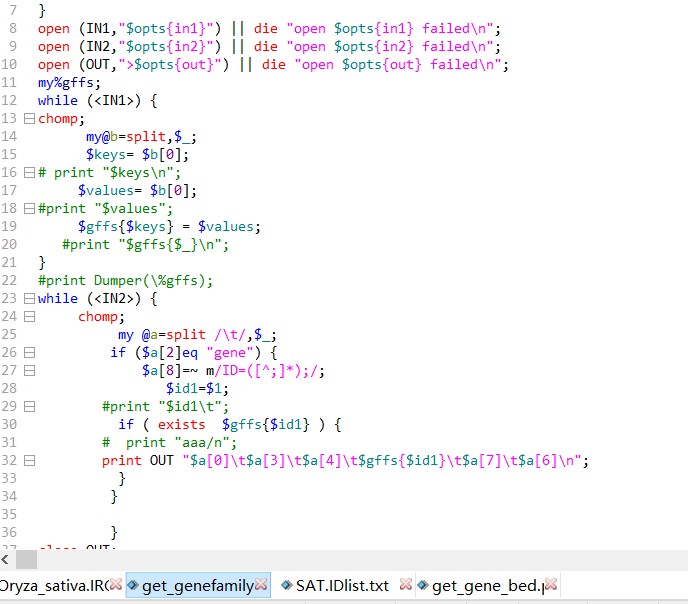Image resolution: width=688 pixels, height=604 pixels.
Task: Click 'open (IN2' on line 9
Action: (74, 47)
